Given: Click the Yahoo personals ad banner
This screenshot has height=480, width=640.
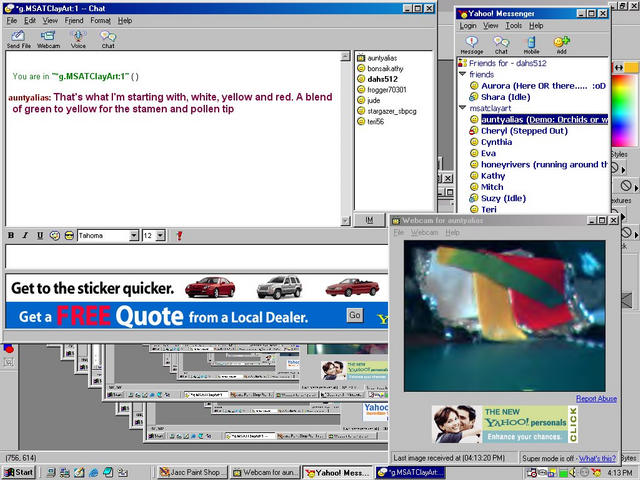Looking at the screenshot, I should point(505,424).
